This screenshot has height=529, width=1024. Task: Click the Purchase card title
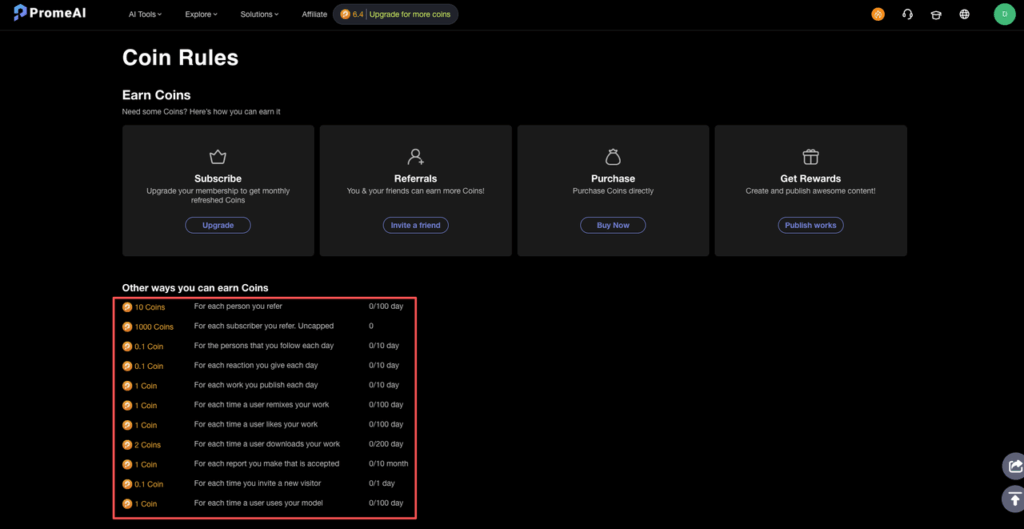coord(613,178)
